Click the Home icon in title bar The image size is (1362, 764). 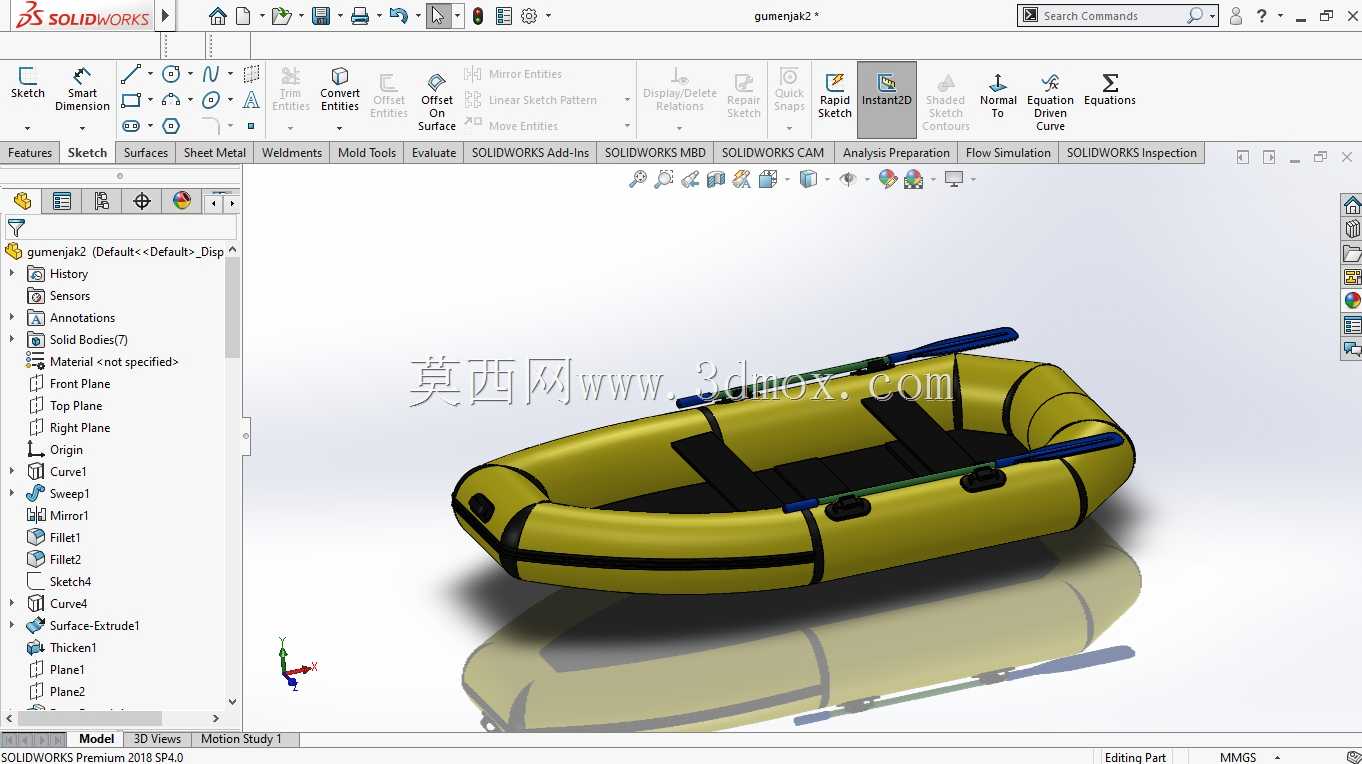[218, 16]
